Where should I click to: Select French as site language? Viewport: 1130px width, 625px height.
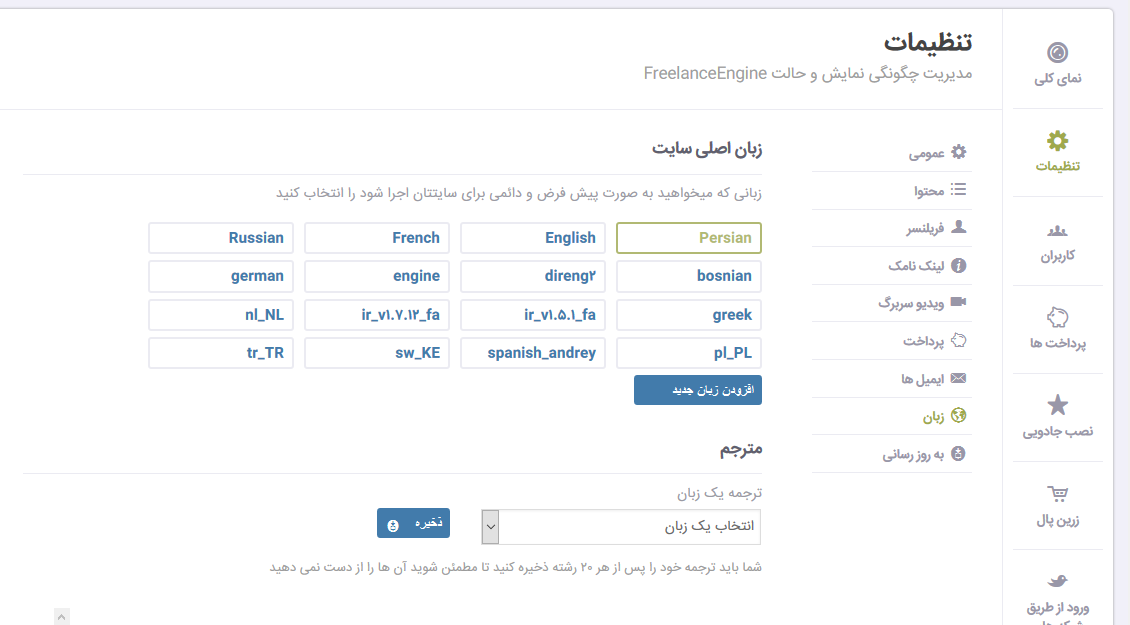click(377, 238)
